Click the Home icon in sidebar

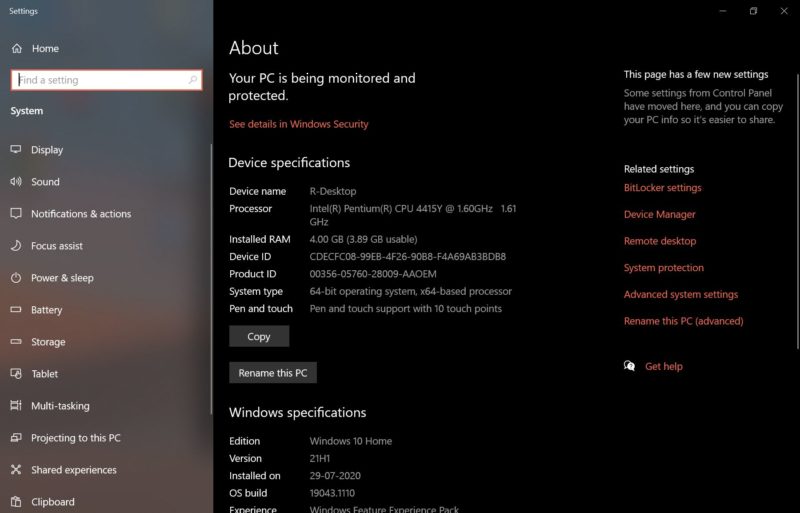pos(17,48)
